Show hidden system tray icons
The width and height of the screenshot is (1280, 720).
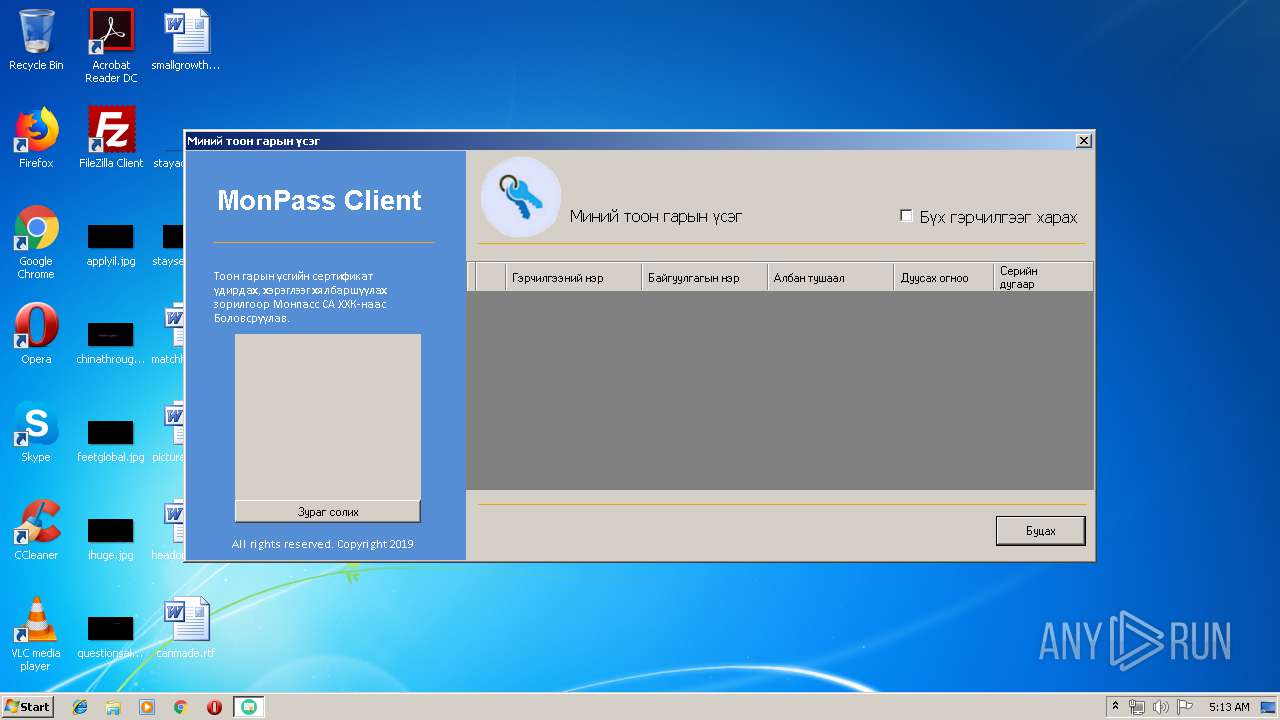click(x=1115, y=706)
